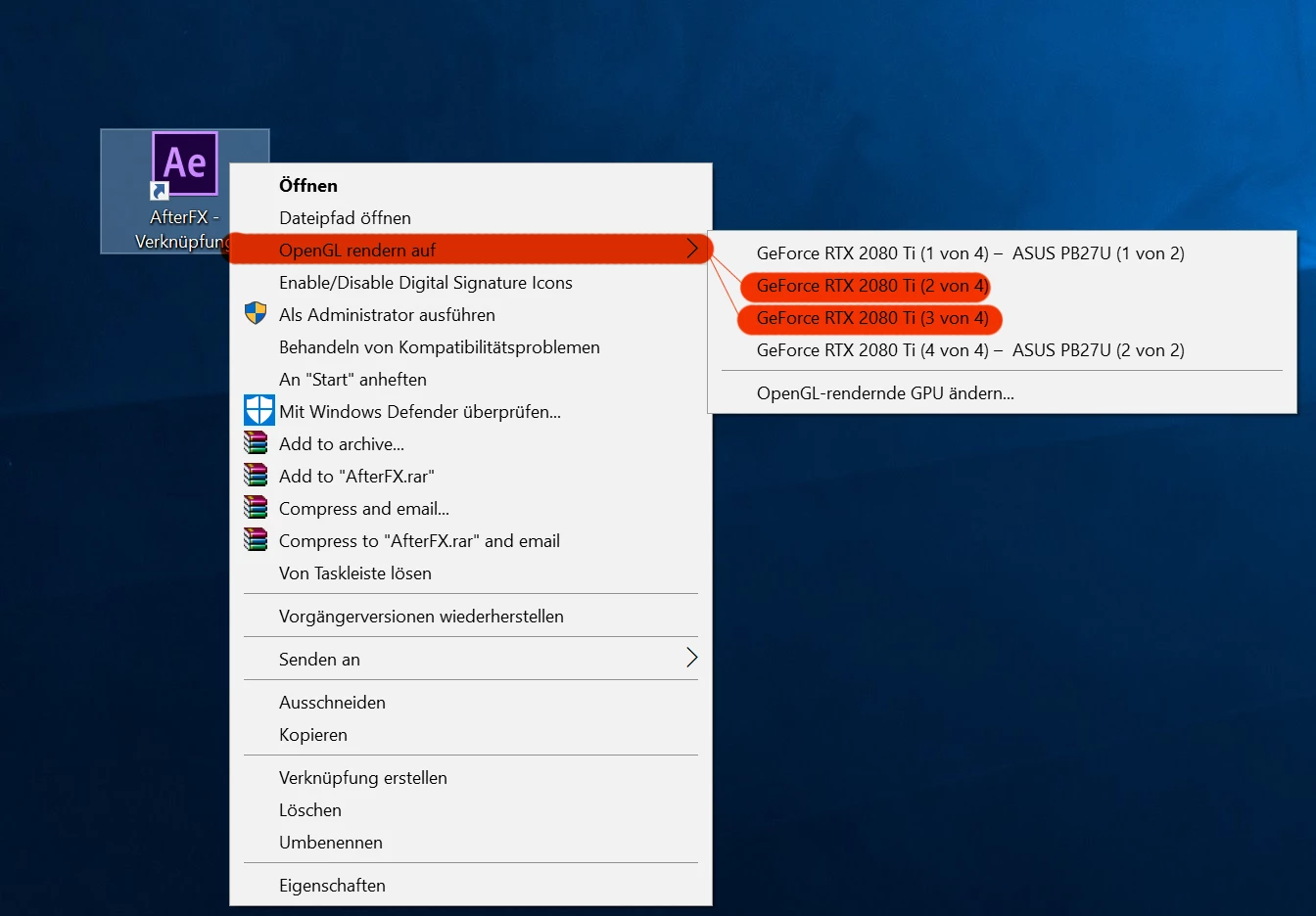The height and width of the screenshot is (916, 1316).
Task: Expand the OpenGL rendern auf submenu arrow
Action: (x=692, y=249)
